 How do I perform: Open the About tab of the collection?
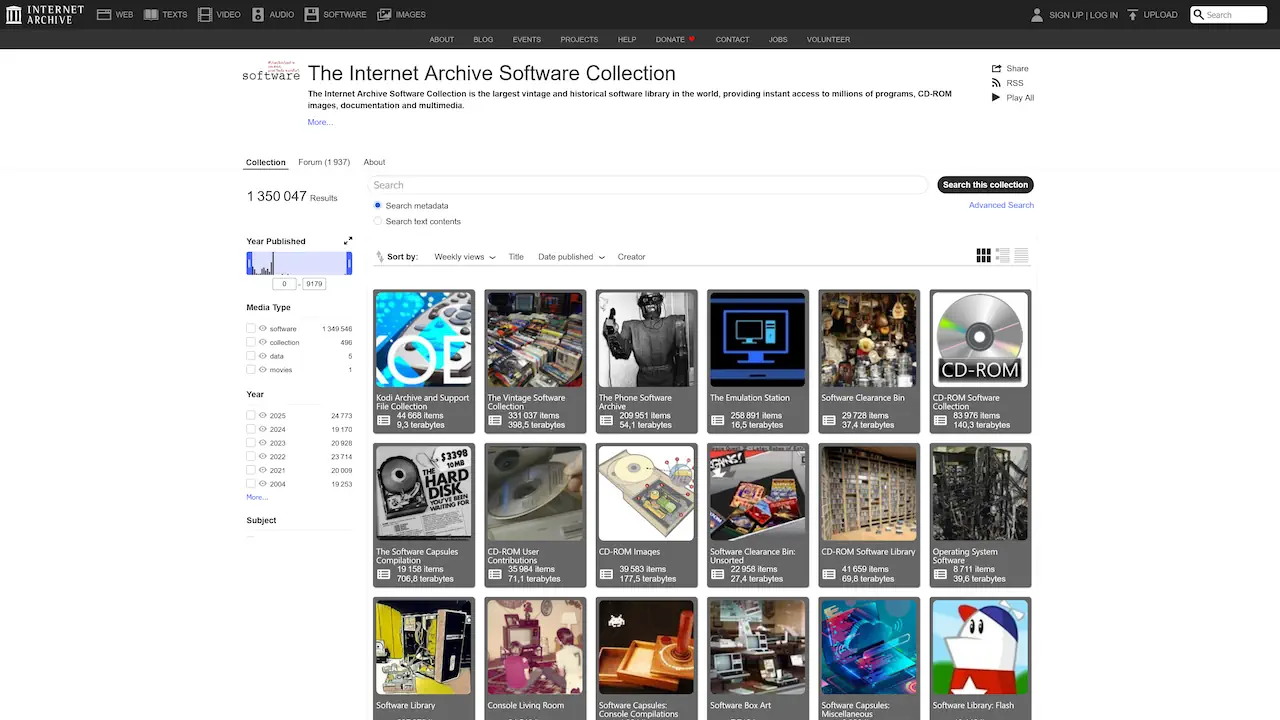[x=374, y=162]
